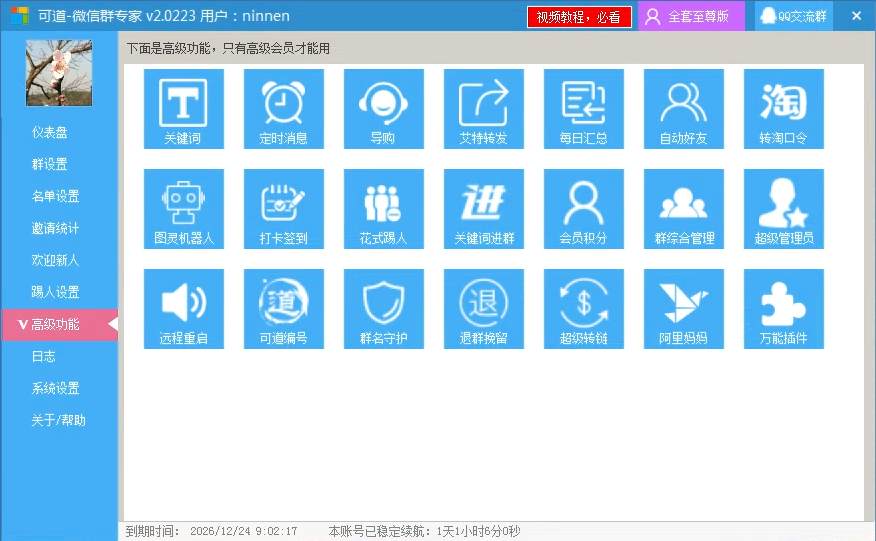This screenshot has height=541, width=876.
Task: Go to 群设置 in the sidebar
Action: pos(50,164)
